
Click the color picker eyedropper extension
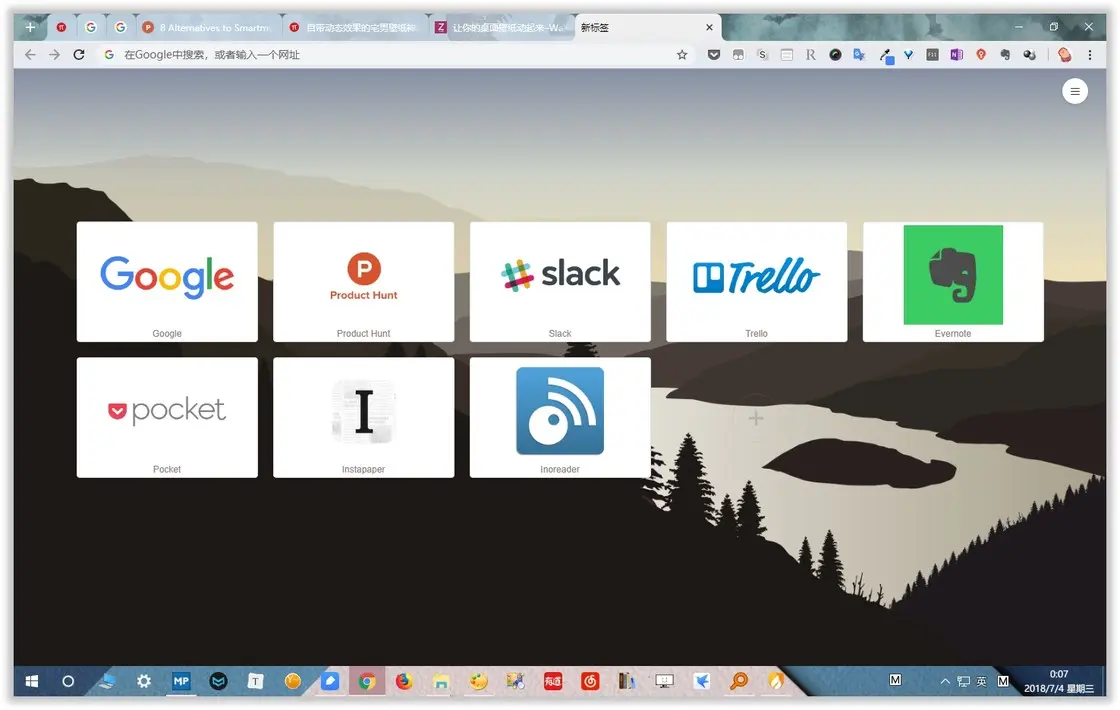[886, 55]
